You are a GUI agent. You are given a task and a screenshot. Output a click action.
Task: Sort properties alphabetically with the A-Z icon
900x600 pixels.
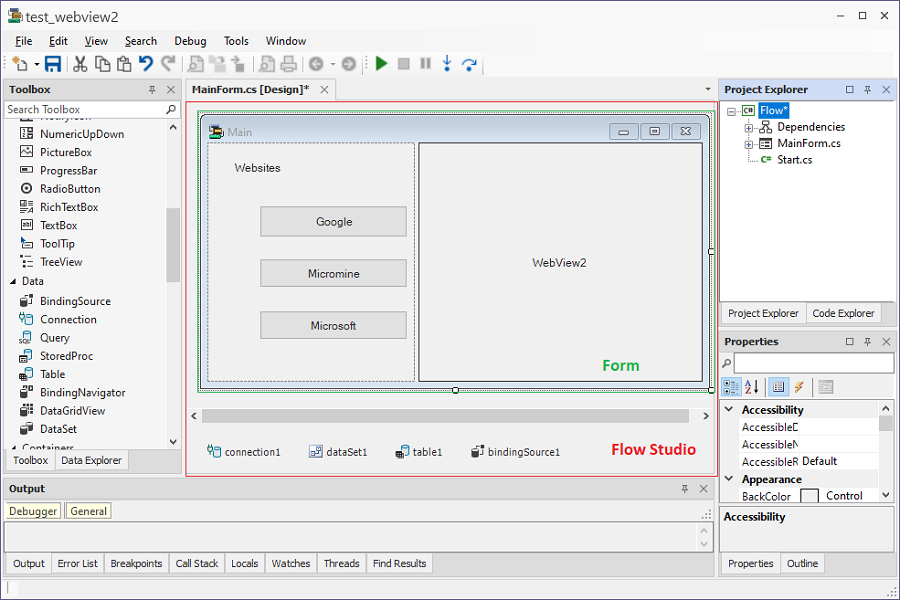tap(752, 387)
